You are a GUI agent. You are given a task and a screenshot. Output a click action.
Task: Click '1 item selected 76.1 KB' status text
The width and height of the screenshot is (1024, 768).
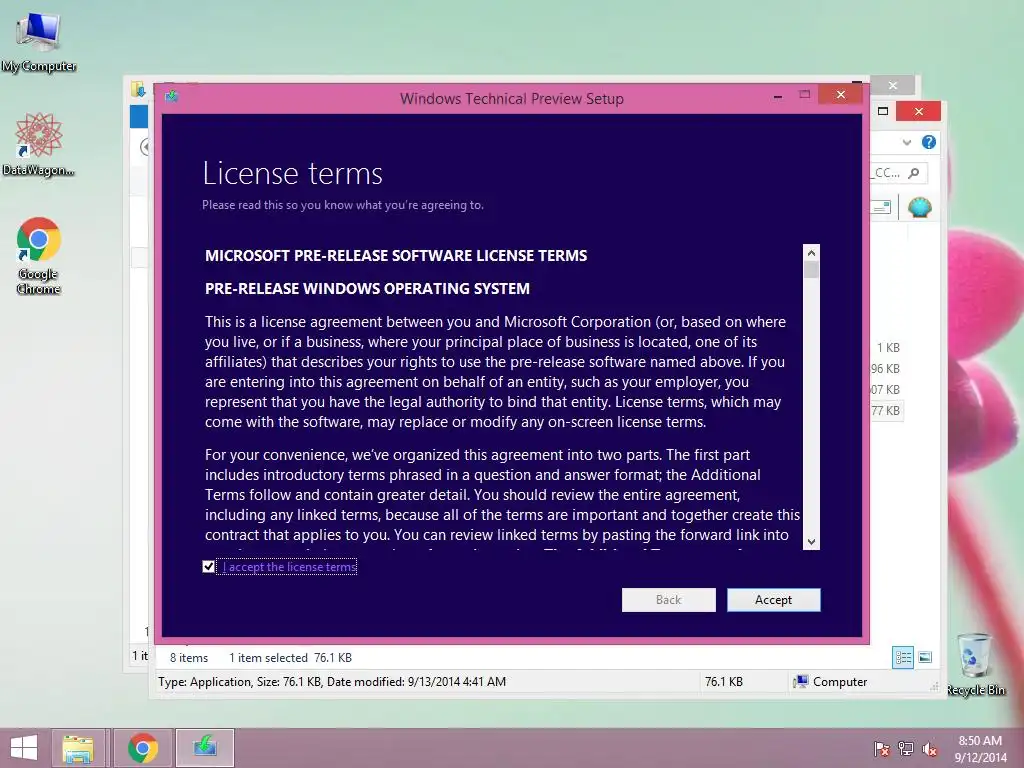tap(290, 658)
